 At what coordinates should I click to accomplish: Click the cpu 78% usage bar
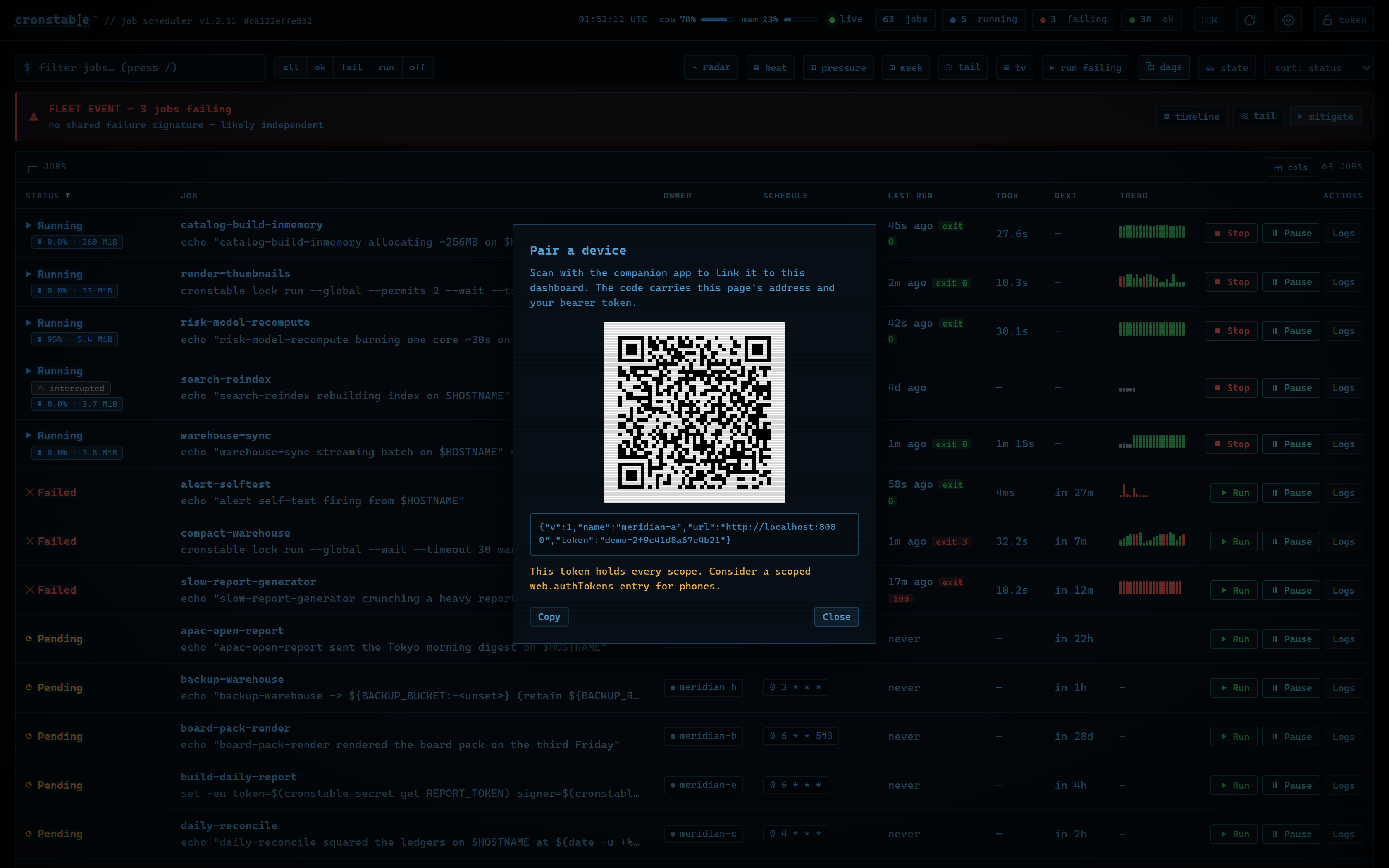click(x=718, y=20)
